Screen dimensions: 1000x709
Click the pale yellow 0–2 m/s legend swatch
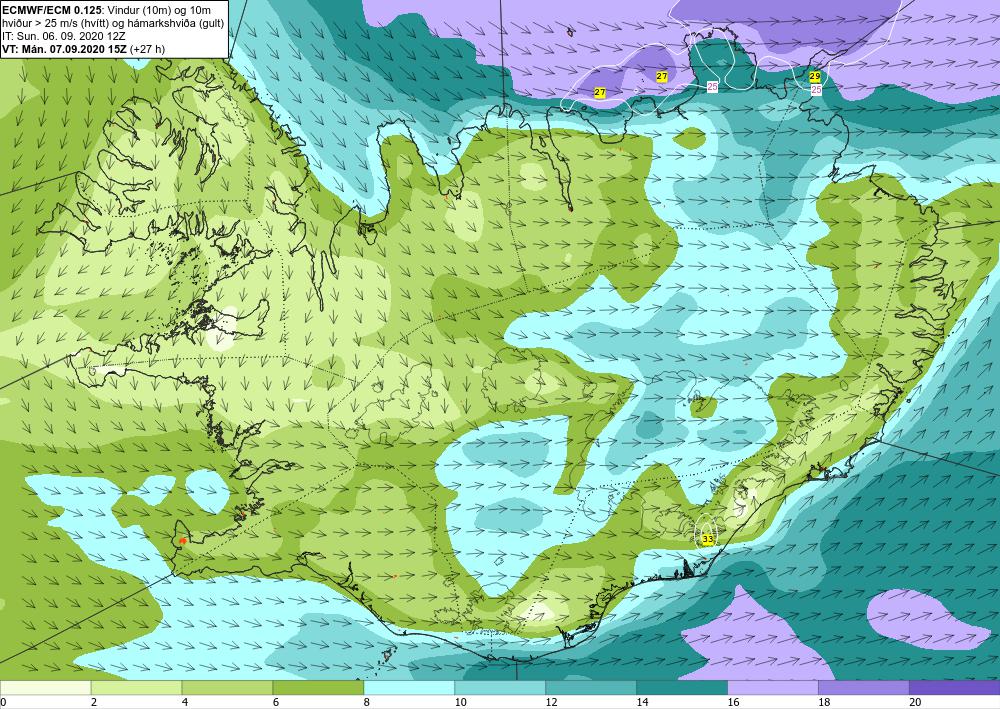tap(45, 688)
